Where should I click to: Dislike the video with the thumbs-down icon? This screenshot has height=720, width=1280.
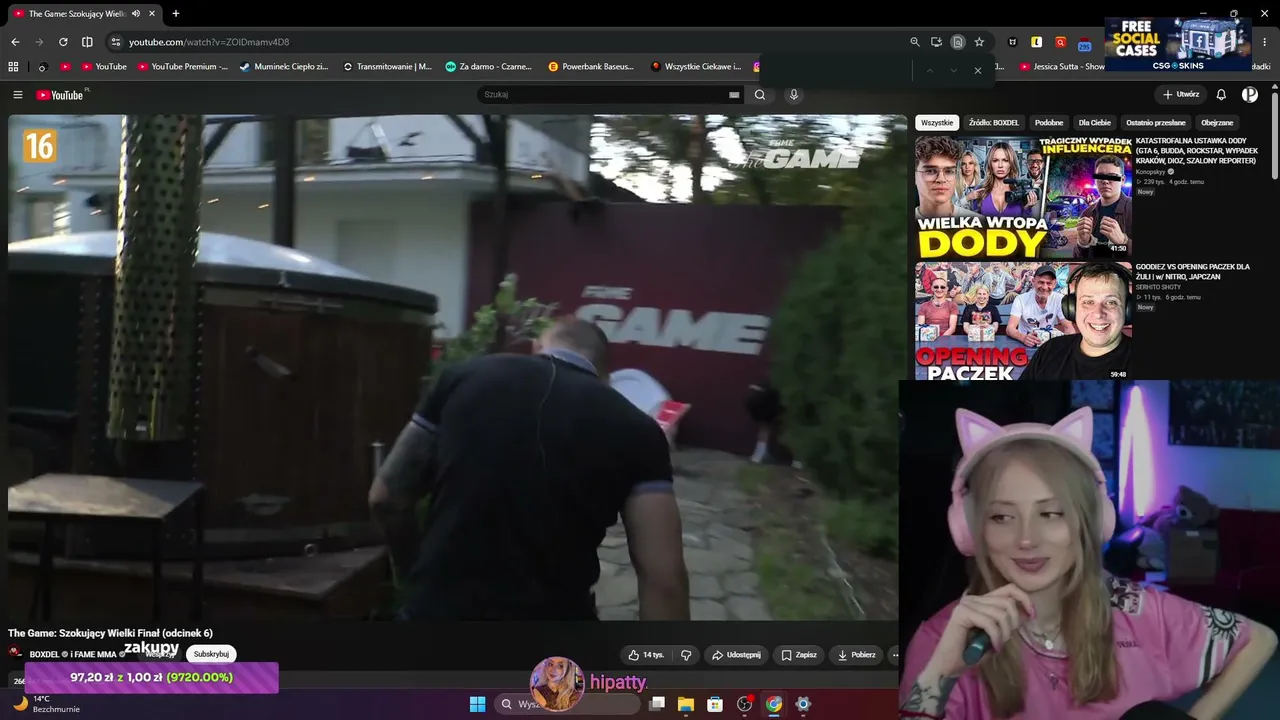pyautogui.click(x=686, y=655)
